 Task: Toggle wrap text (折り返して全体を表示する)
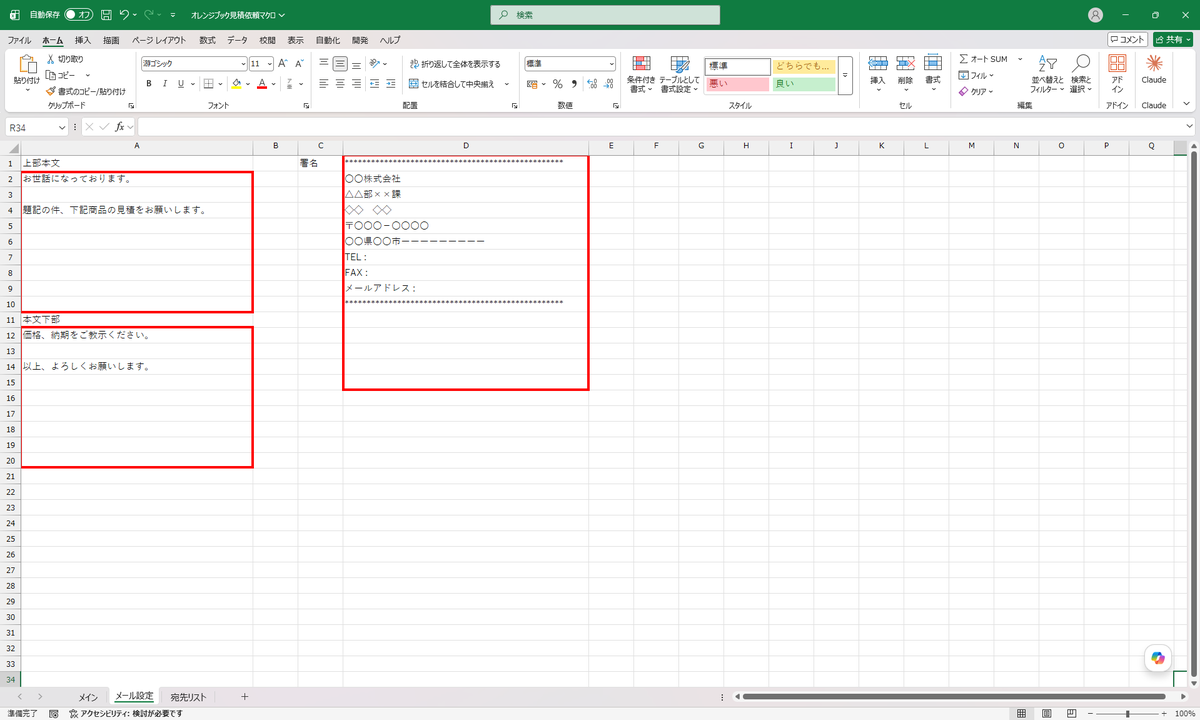click(454, 63)
